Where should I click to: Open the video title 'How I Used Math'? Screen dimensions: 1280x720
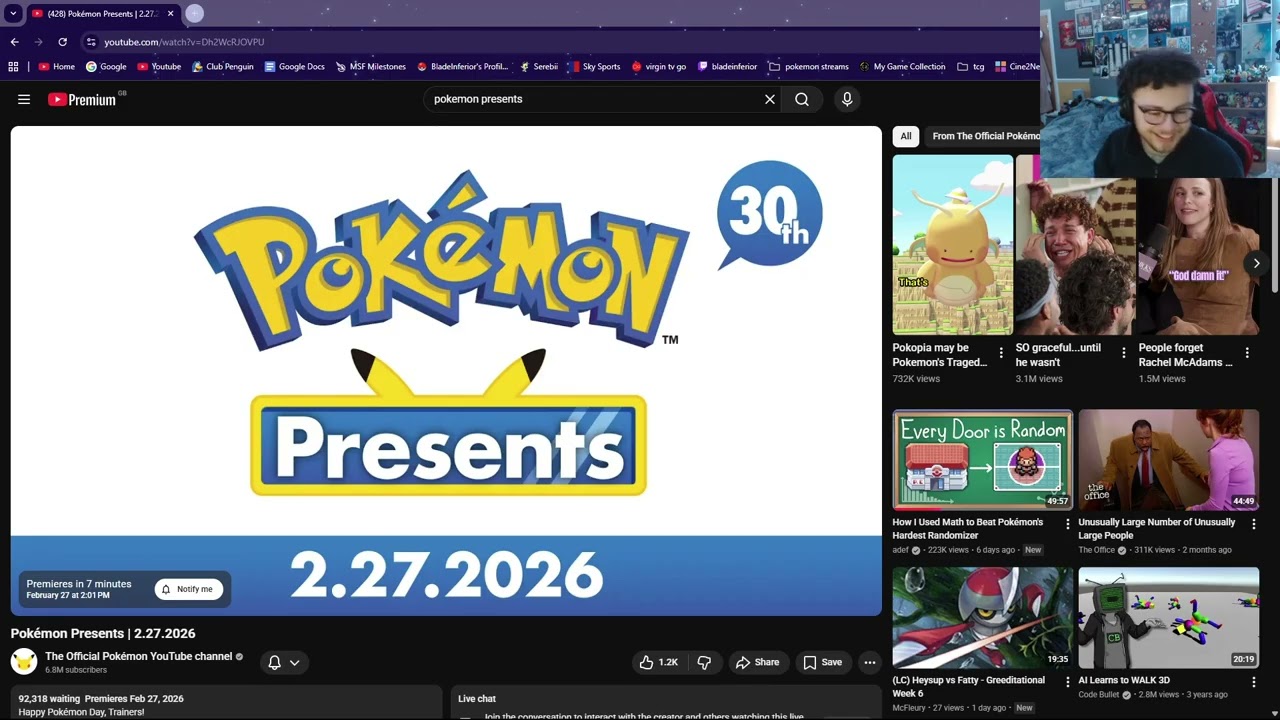pos(968,529)
